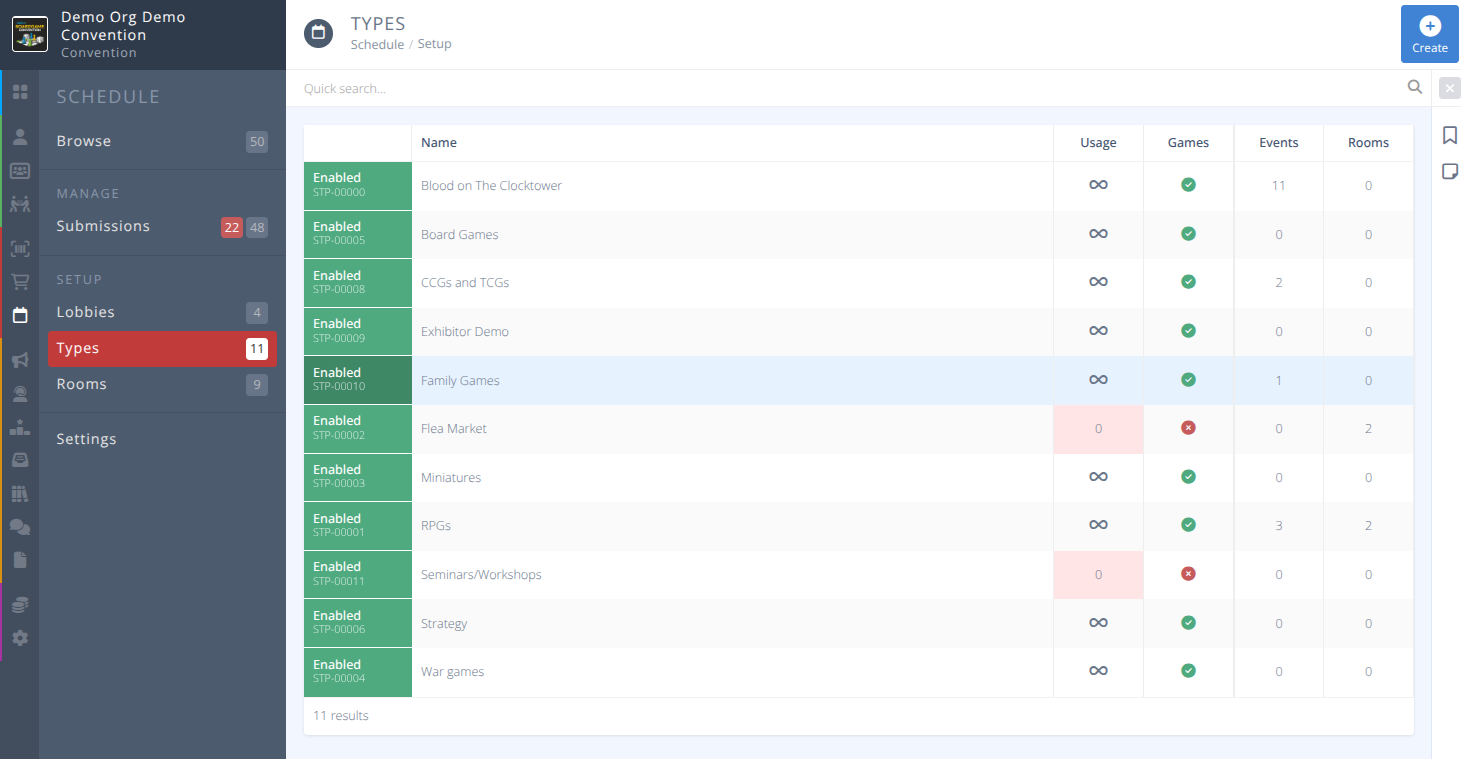The width and height of the screenshot is (1461, 759).
Task: Open the inbox tray icon in sidebar
Action: (20, 459)
